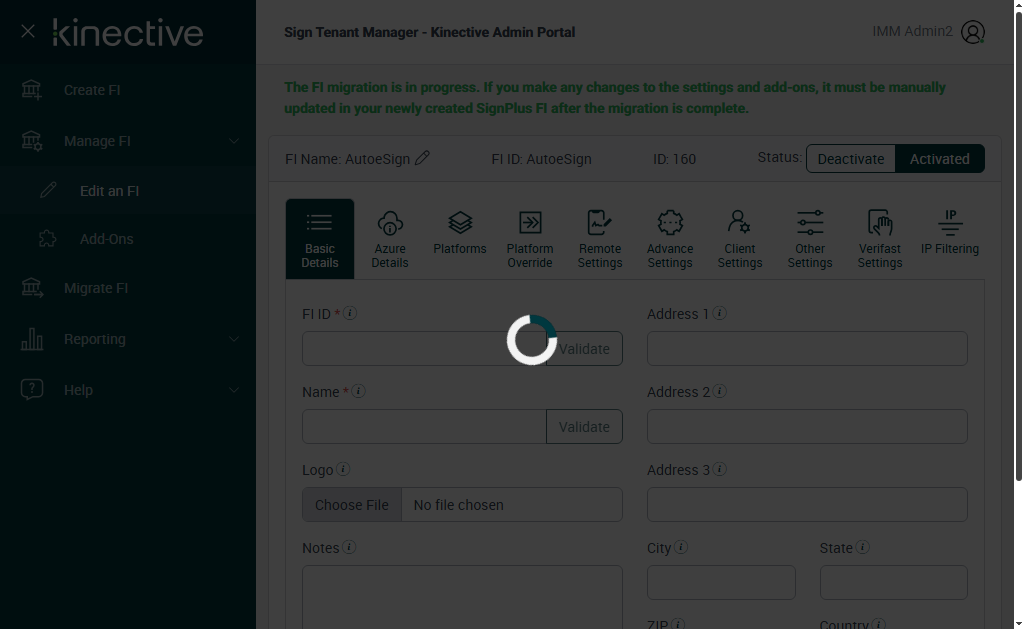The image size is (1024, 629).
Task: Edit FI name with the pencil icon
Action: [x=423, y=158]
